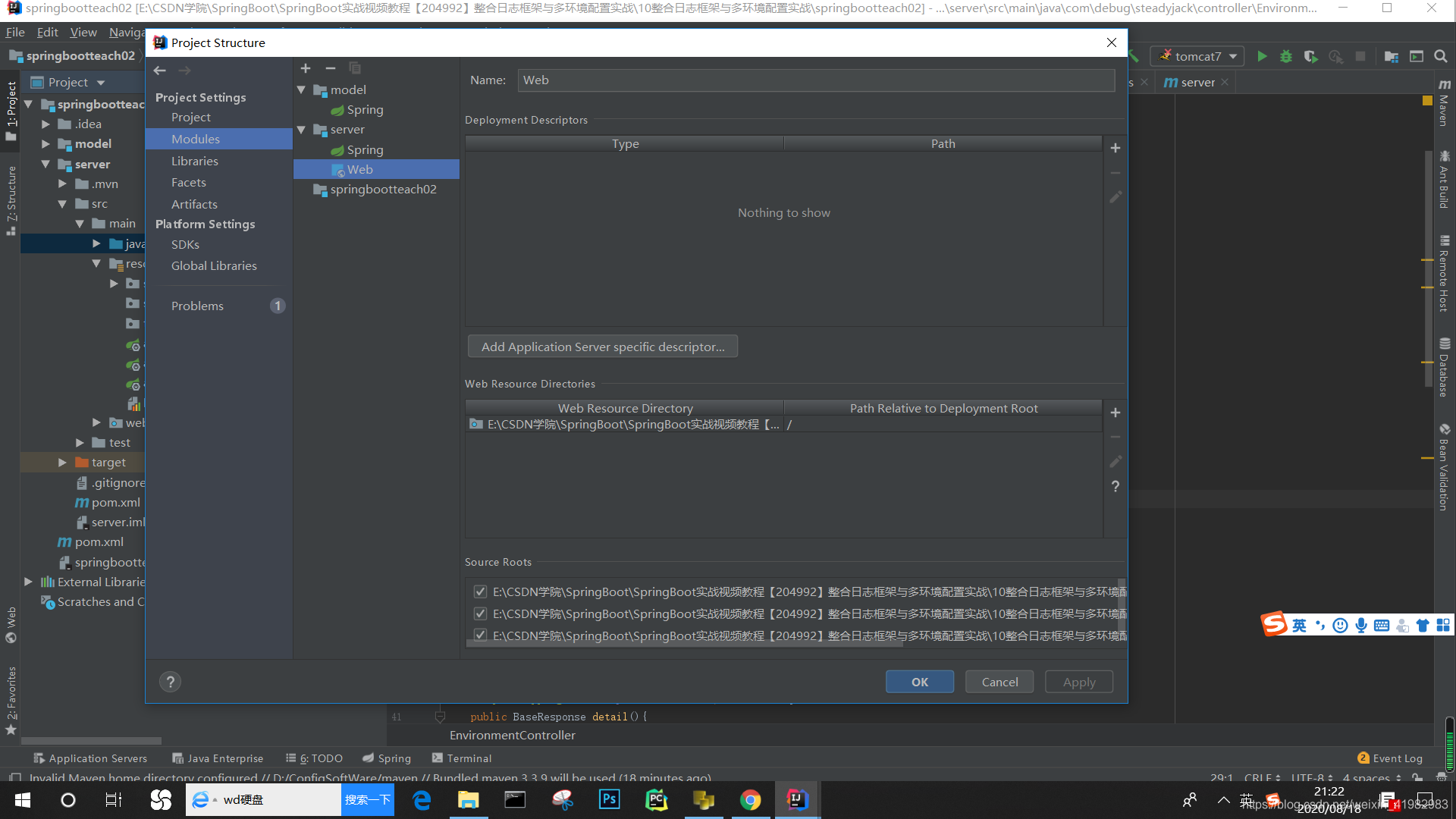The height and width of the screenshot is (819, 1456).
Task: Click the OK button
Action: [920, 682]
